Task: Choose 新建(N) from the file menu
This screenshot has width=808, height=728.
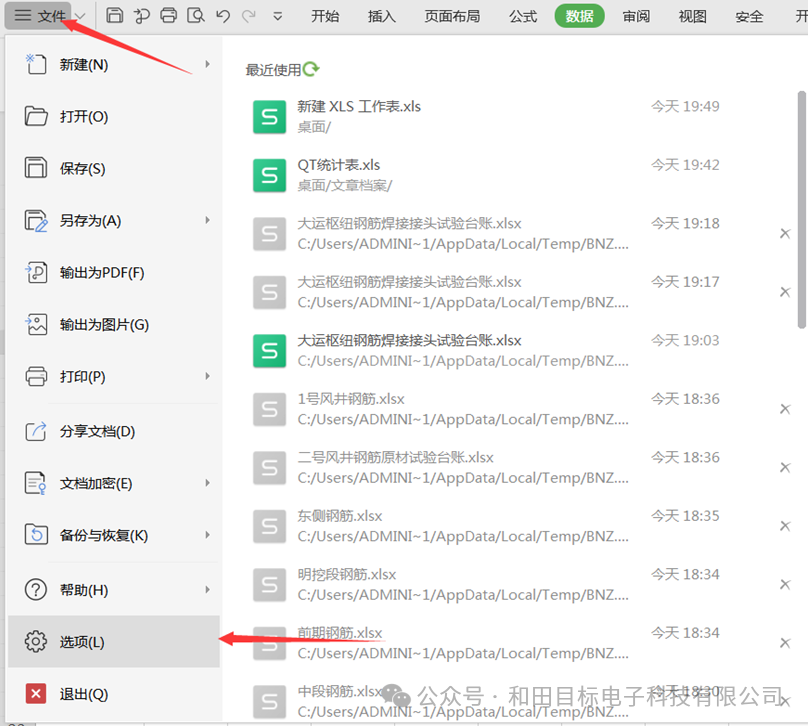Action: pos(113,65)
